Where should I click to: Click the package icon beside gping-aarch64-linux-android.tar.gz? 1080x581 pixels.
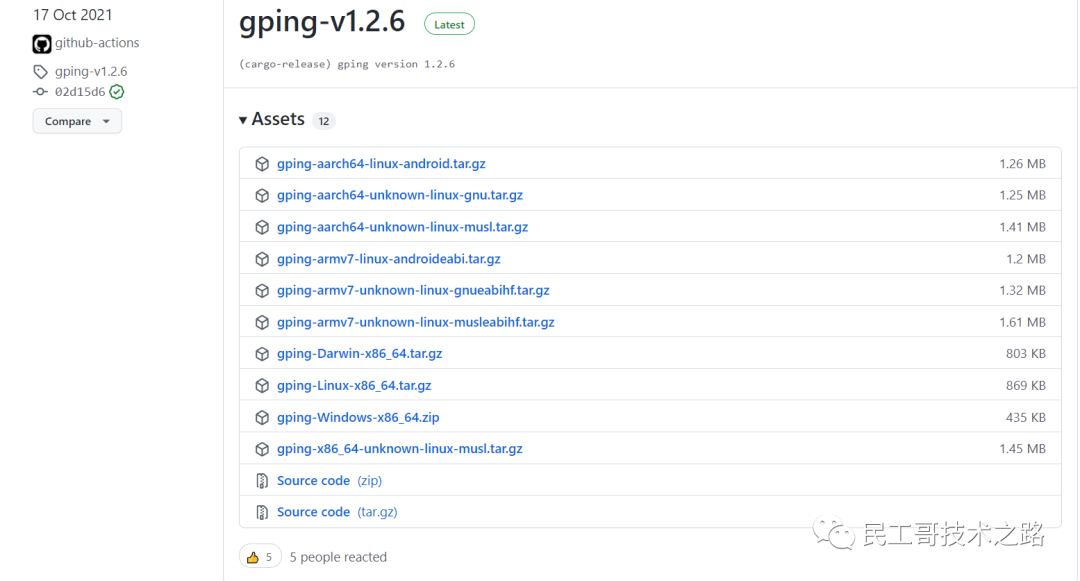coord(262,164)
